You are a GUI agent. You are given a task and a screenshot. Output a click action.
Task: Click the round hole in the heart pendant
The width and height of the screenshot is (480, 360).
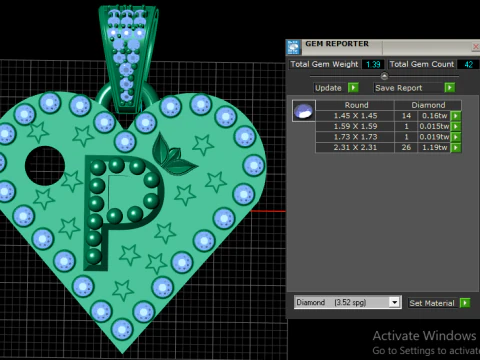45,166
